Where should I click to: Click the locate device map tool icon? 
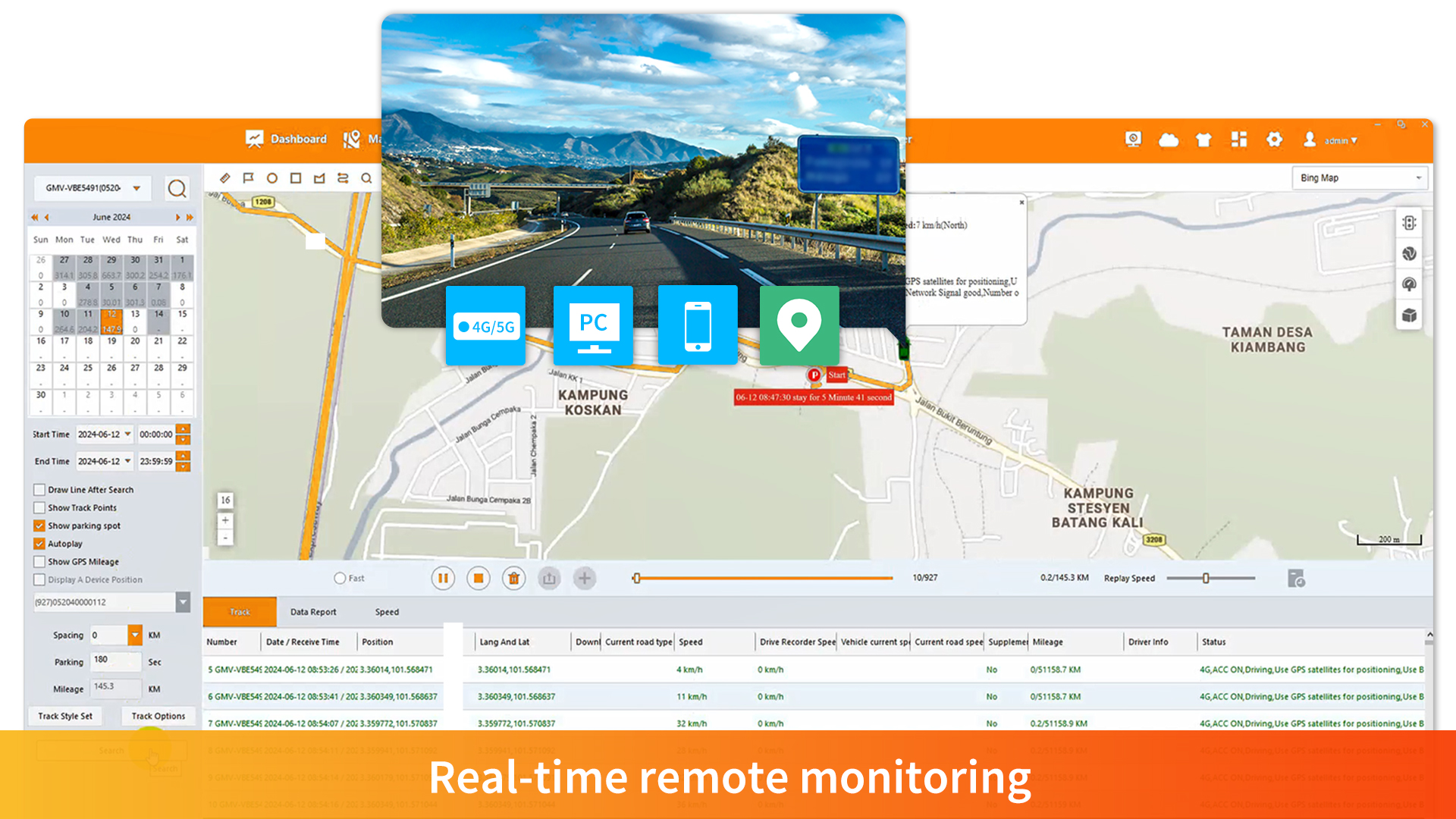pyautogui.click(x=1409, y=223)
